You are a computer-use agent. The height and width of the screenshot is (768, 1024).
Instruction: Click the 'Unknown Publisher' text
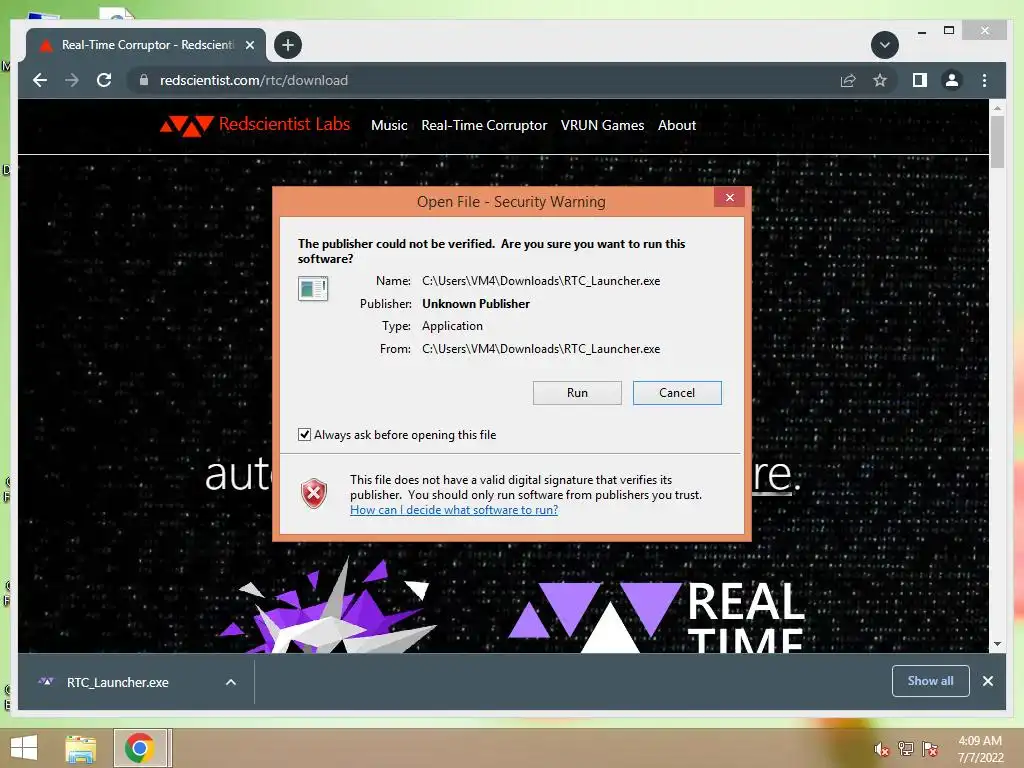(x=475, y=304)
